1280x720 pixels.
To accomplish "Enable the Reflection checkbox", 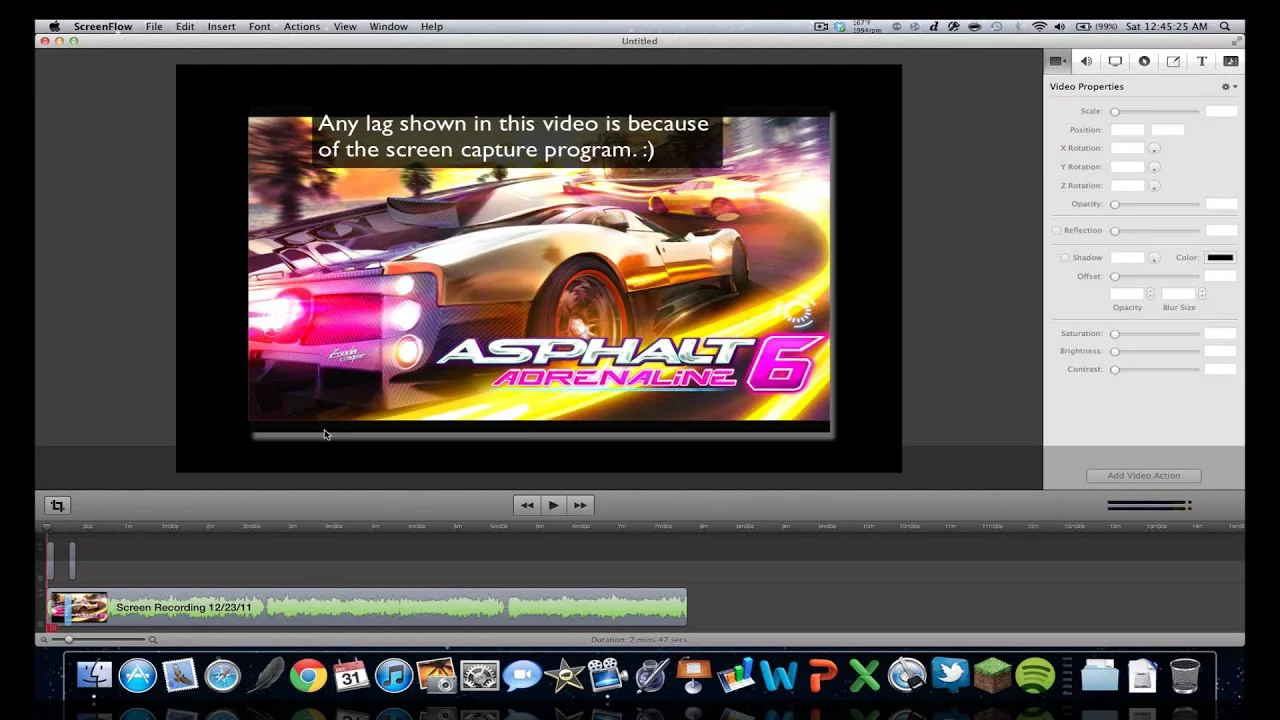I will click(x=1056, y=231).
